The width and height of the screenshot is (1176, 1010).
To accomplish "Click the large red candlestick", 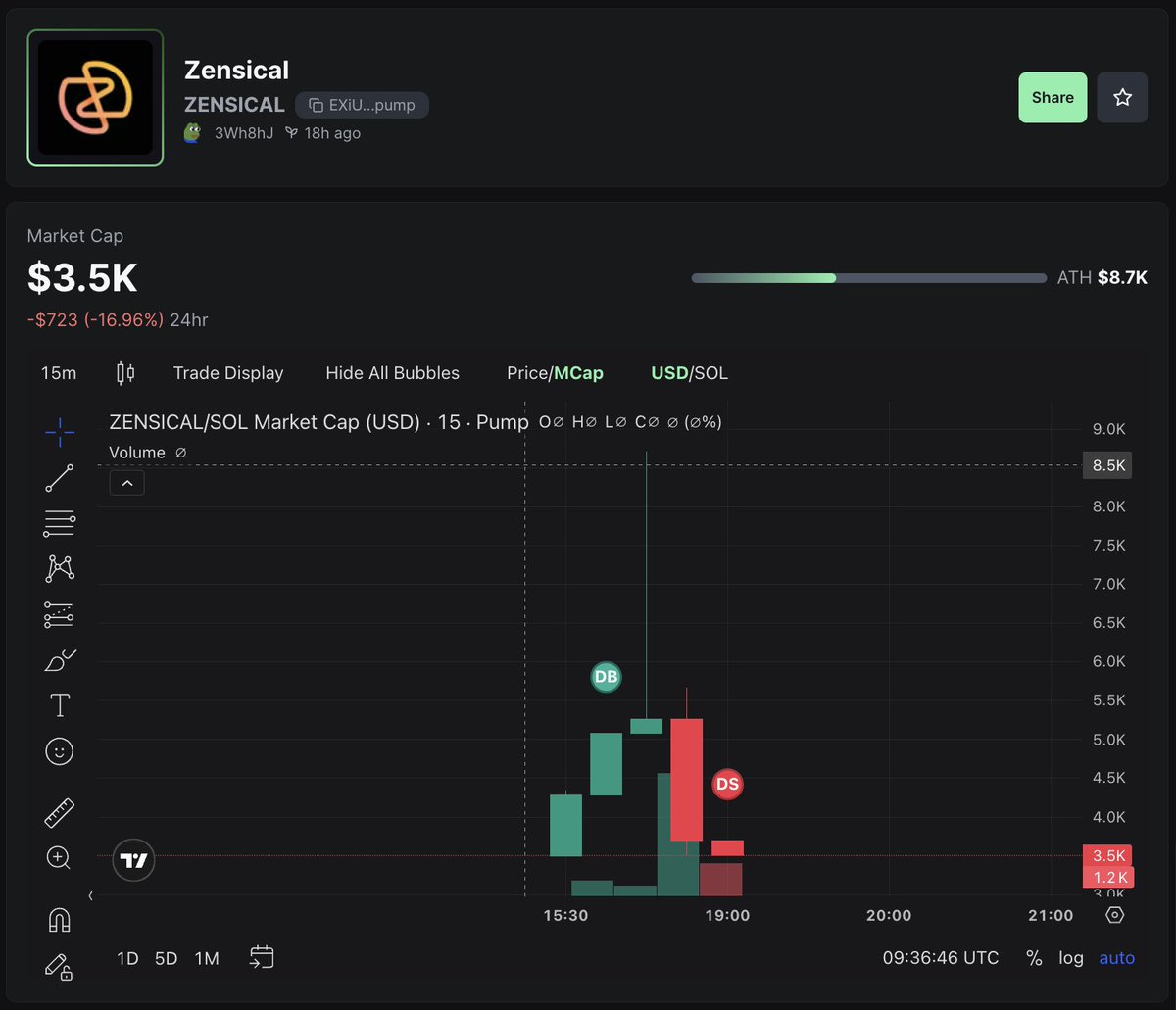I will [x=687, y=780].
